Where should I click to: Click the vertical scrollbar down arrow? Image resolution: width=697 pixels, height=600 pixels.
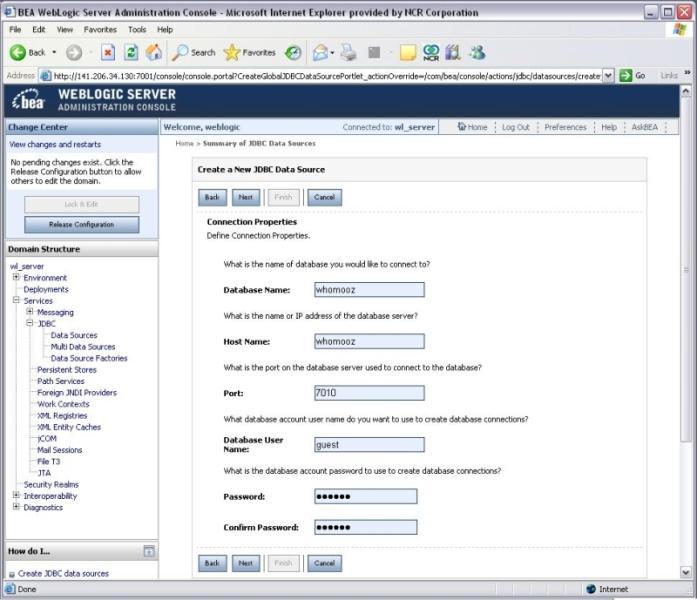point(686,572)
